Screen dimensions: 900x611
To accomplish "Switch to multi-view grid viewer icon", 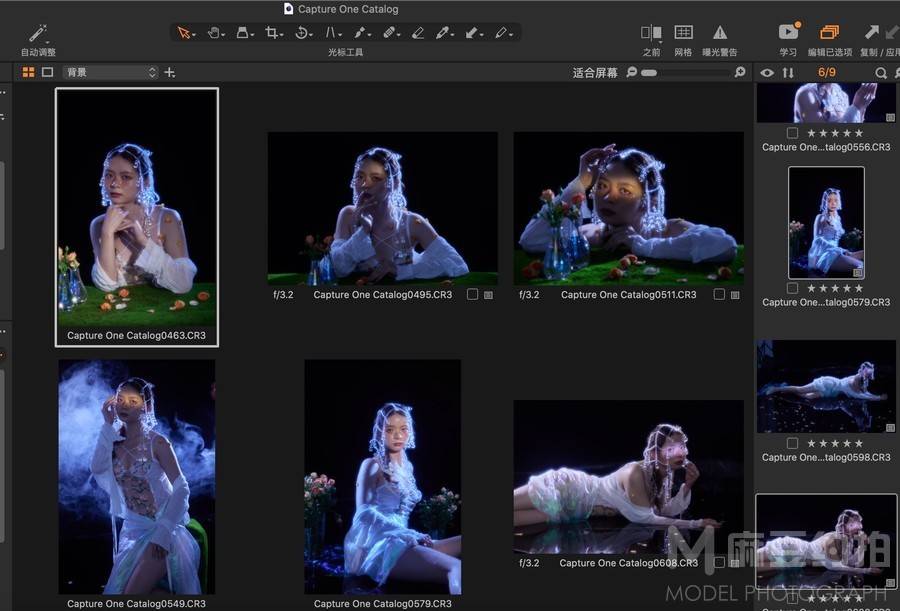I will pos(28,72).
